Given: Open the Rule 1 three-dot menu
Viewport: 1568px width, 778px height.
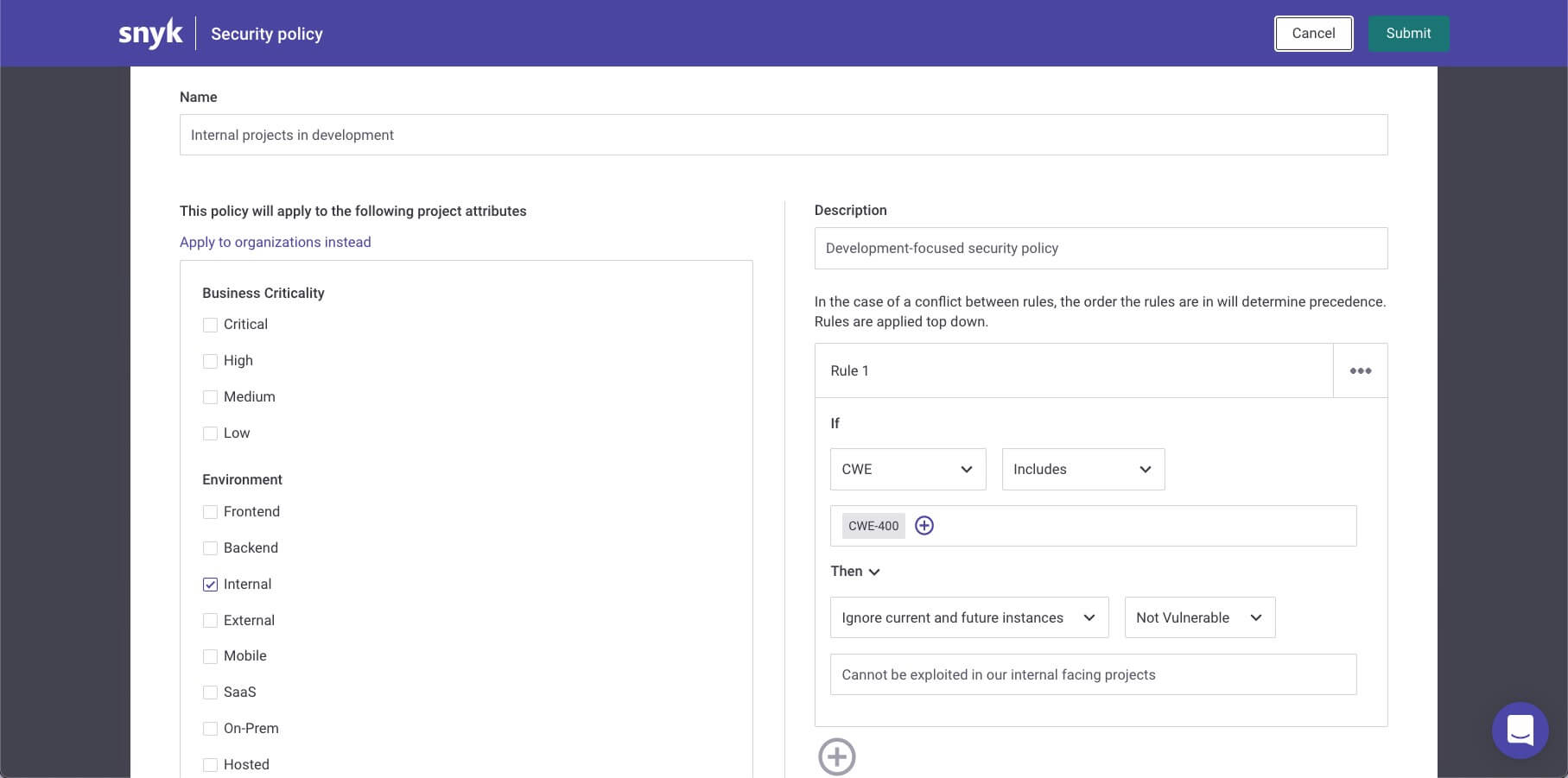Looking at the screenshot, I should tap(1361, 370).
